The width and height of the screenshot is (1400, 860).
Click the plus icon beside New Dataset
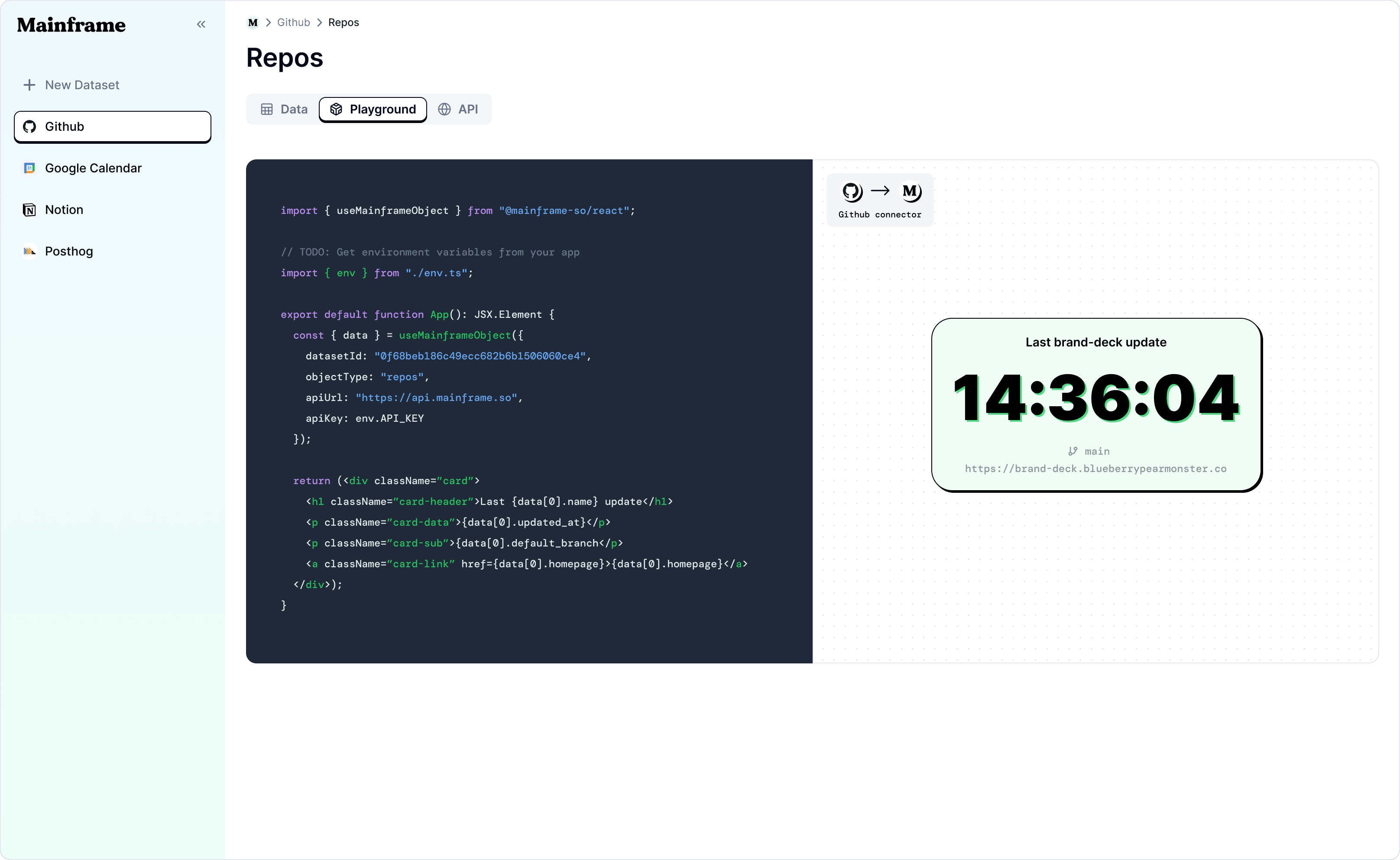click(x=29, y=85)
